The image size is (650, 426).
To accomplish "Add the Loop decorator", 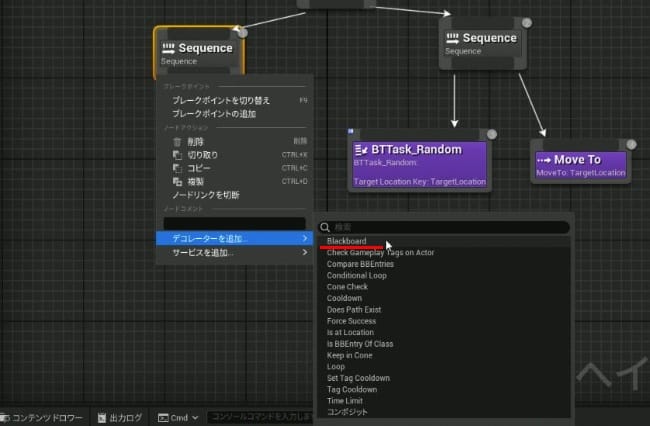I will pyautogui.click(x=336, y=367).
